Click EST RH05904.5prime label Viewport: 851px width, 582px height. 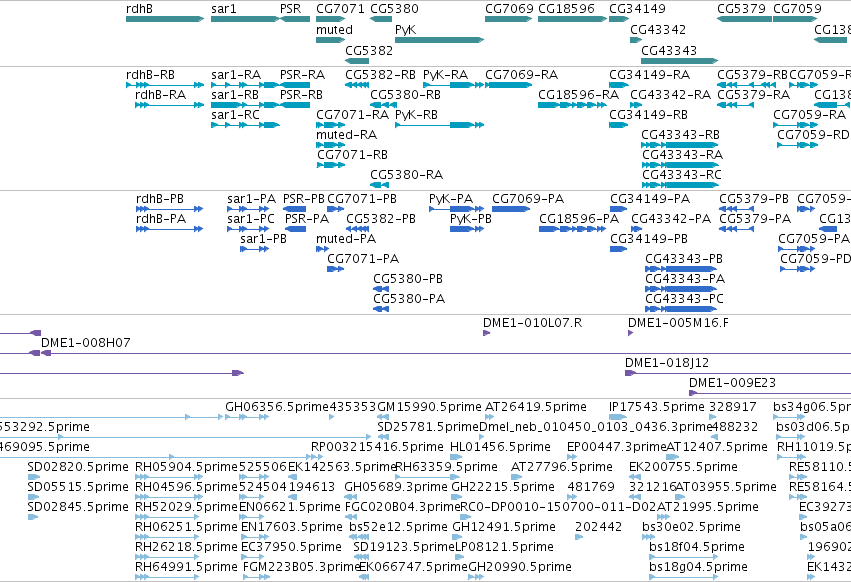pyautogui.click(x=187, y=467)
